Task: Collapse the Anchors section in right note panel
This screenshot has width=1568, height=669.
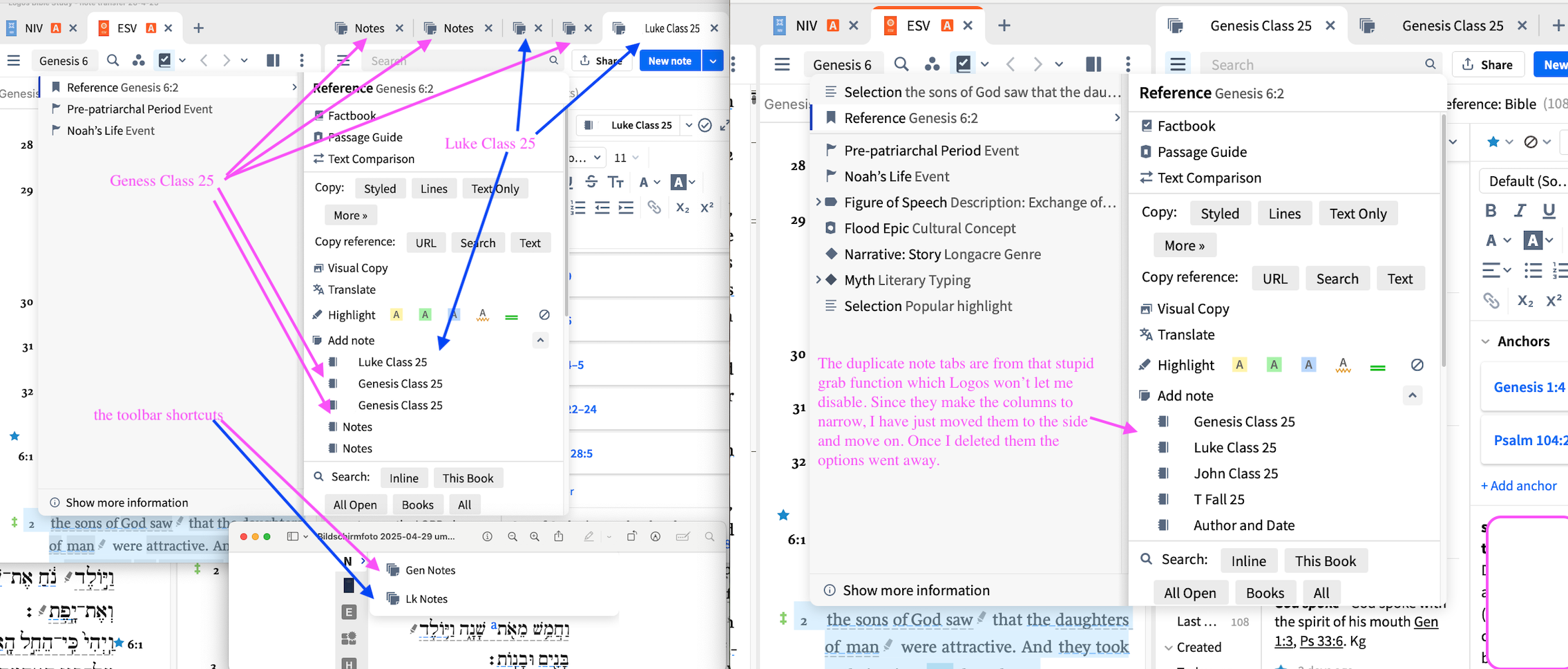Action: (1486, 341)
